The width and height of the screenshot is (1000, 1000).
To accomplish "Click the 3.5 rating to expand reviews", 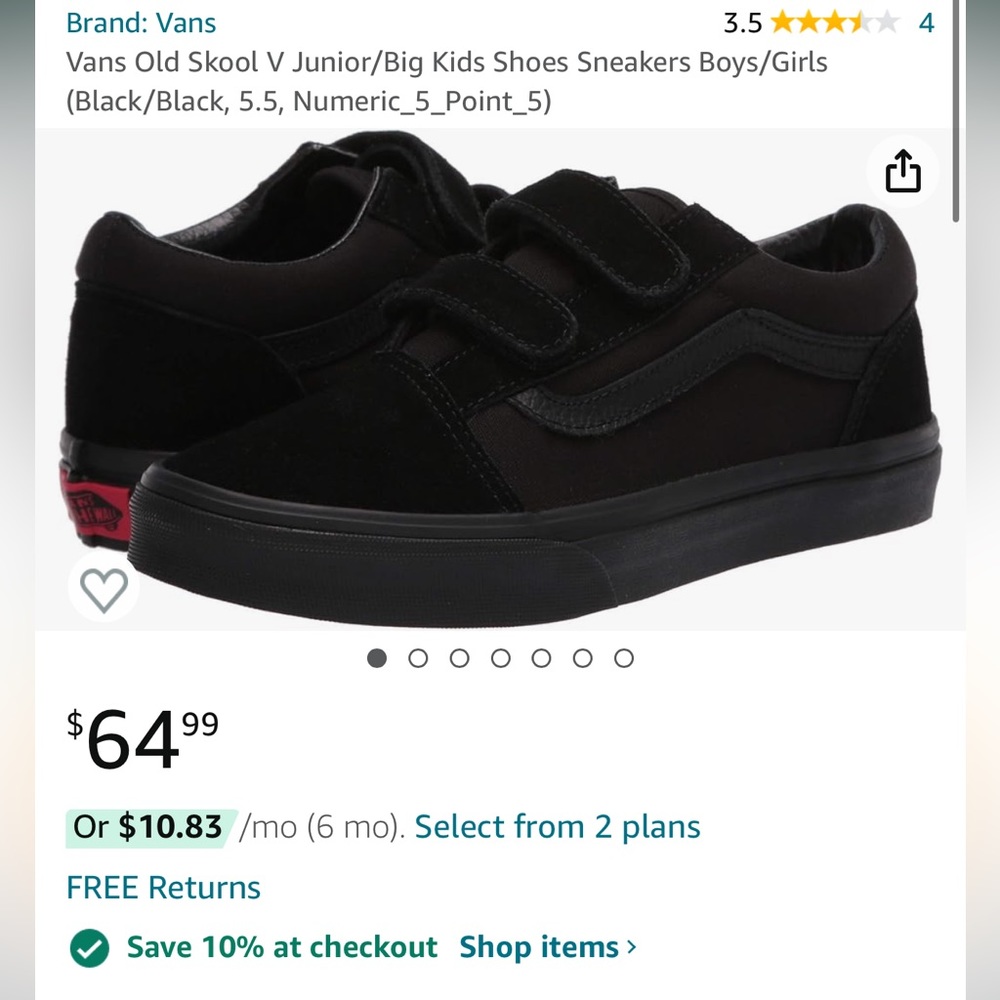I will [742, 23].
